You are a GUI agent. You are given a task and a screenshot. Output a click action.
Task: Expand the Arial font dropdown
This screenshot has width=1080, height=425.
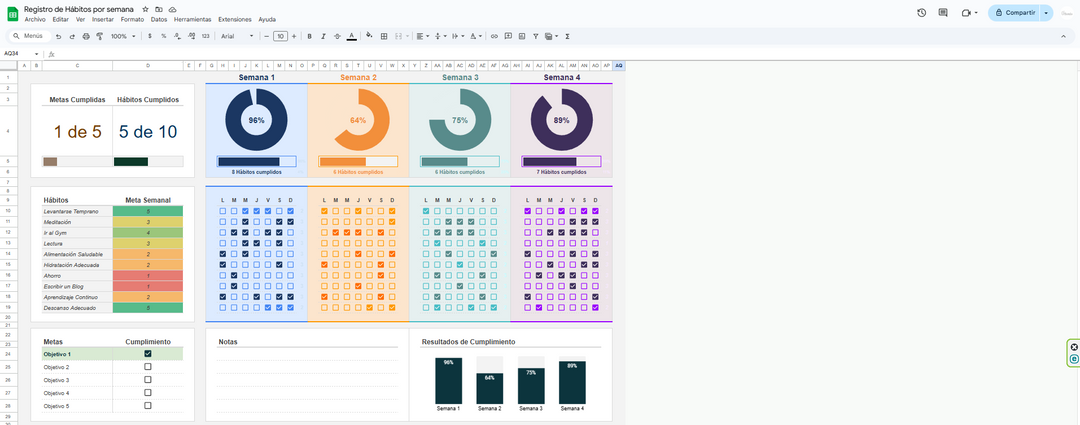240,36
